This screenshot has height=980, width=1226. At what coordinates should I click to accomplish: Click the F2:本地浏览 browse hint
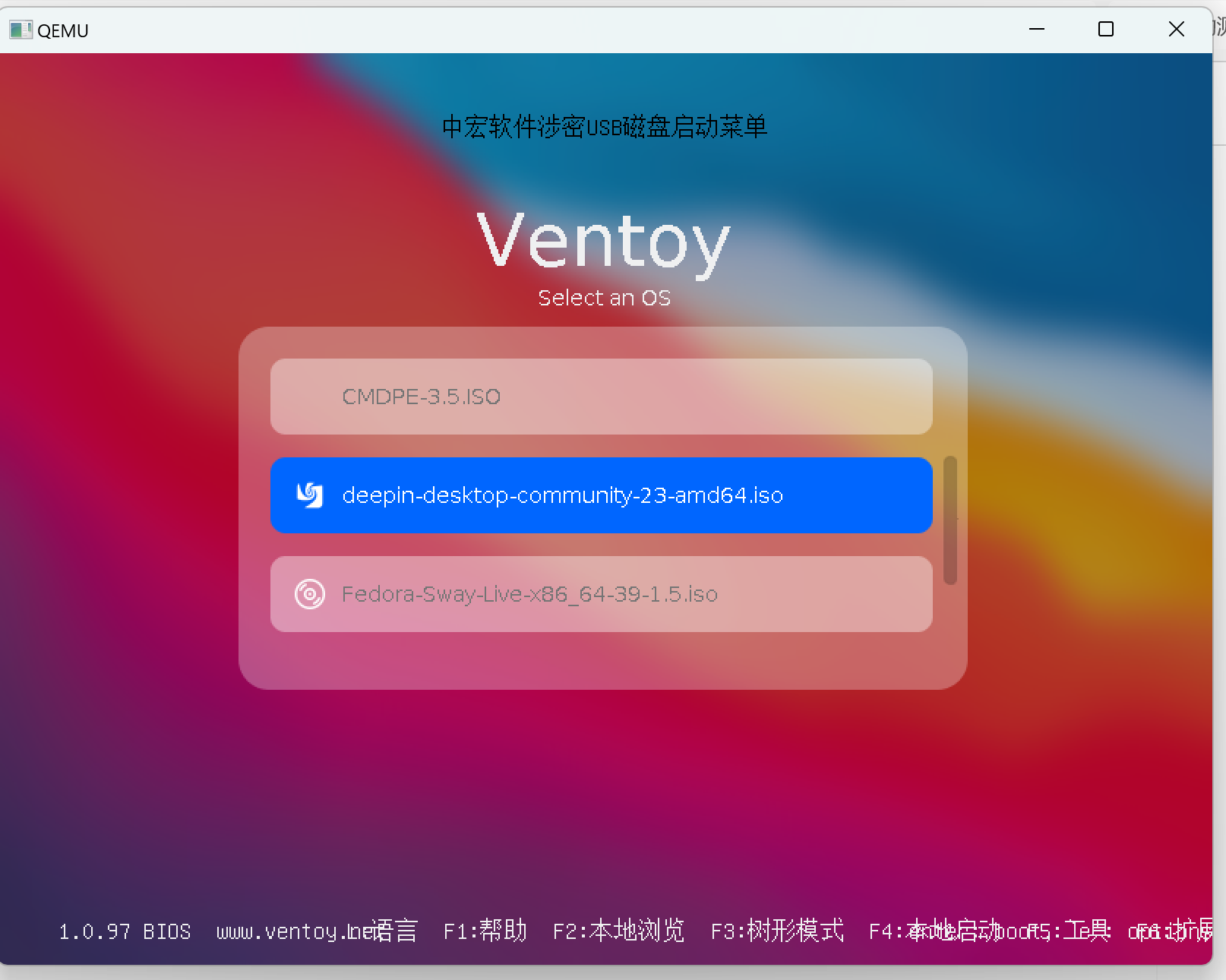pyautogui.click(x=618, y=931)
